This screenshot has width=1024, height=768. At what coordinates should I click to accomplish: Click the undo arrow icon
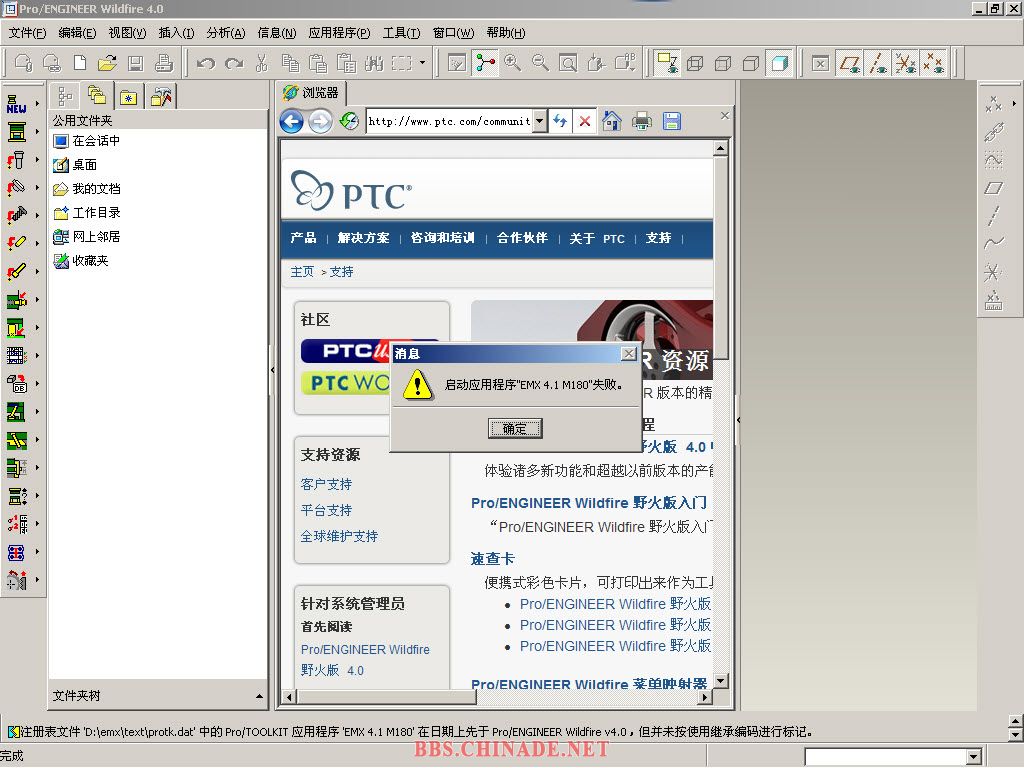(206, 63)
